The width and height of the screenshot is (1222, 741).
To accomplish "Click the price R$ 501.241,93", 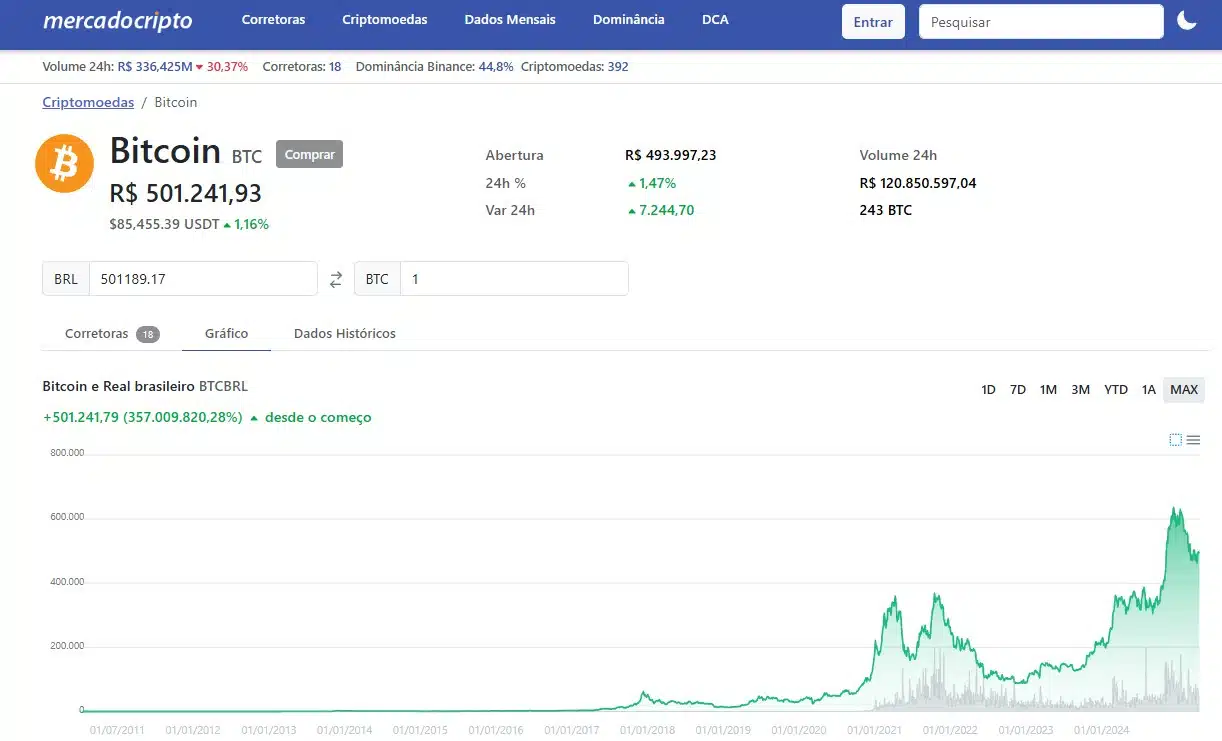I will [186, 194].
